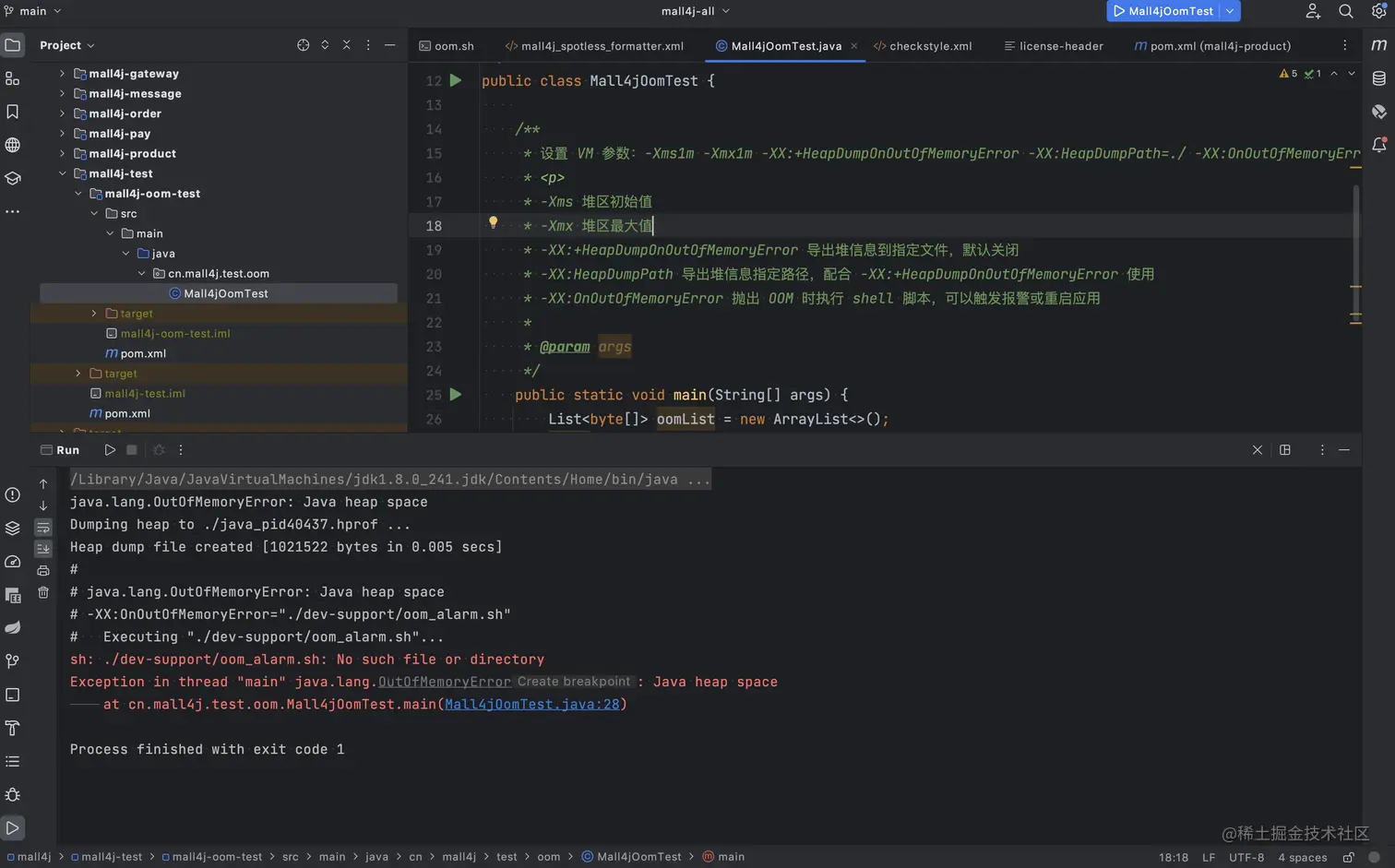
Task: Switch to pom.xml (mall4j-product) tab
Action: tap(1212, 45)
